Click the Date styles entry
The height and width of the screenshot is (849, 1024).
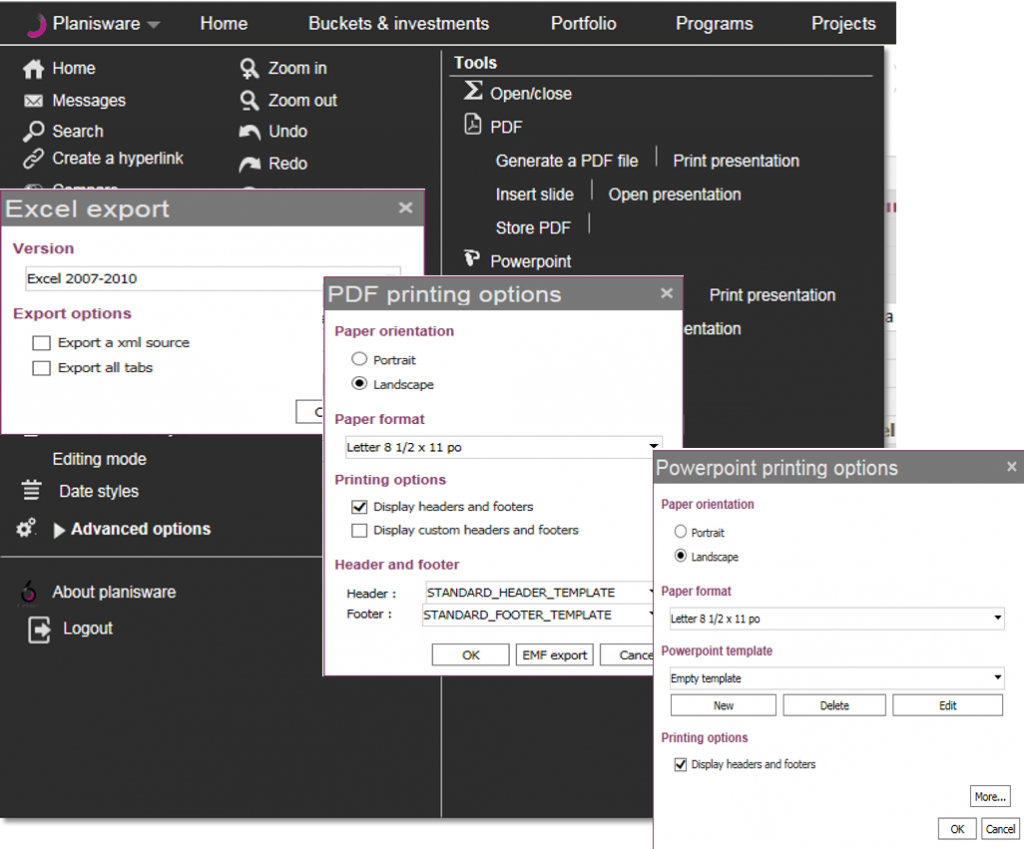[99, 491]
